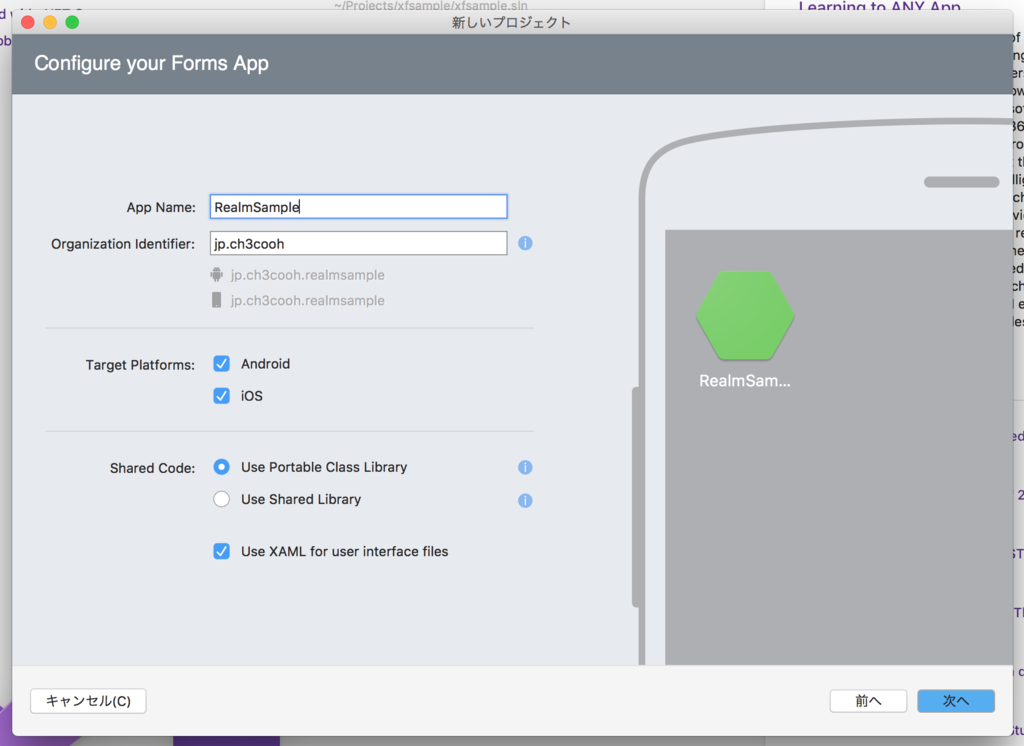Click iOS phone icon next to bundle identifier

coord(217,300)
